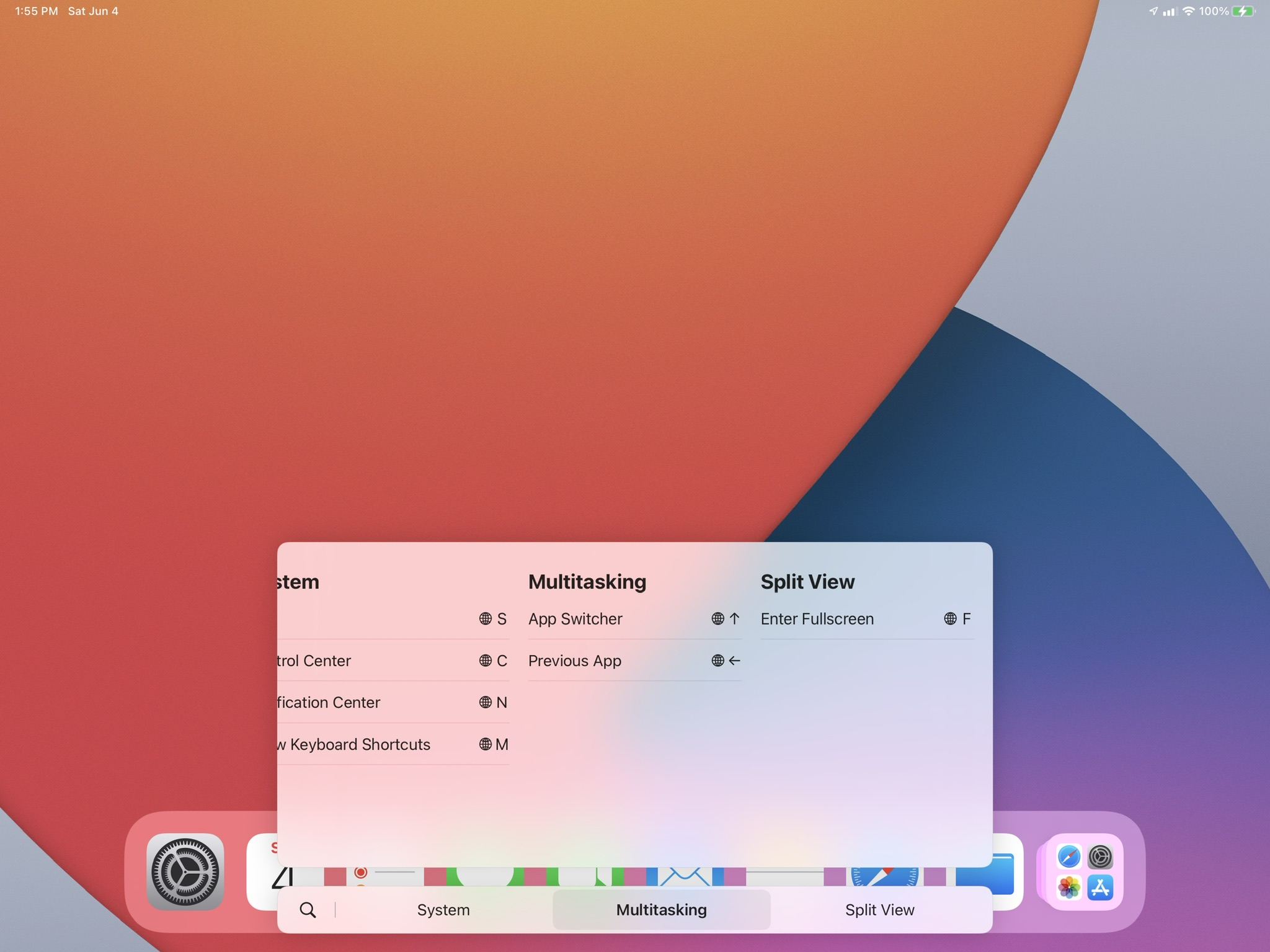Tap the Wi-Fi status icon
Image resolution: width=1270 pixels, height=952 pixels.
click(1188, 11)
